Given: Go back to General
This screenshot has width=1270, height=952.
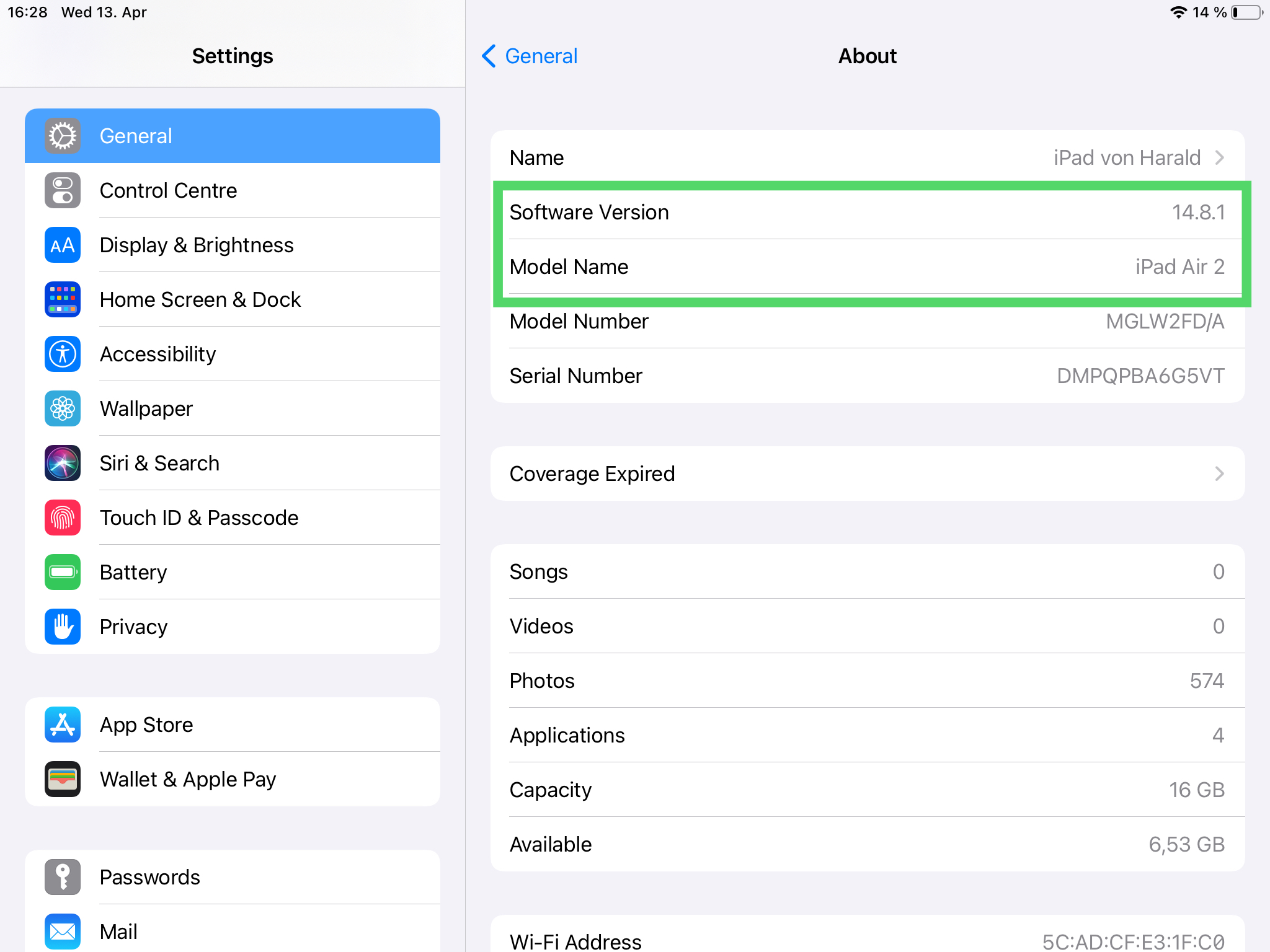Looking at the screenshot, I should point(530,56).
